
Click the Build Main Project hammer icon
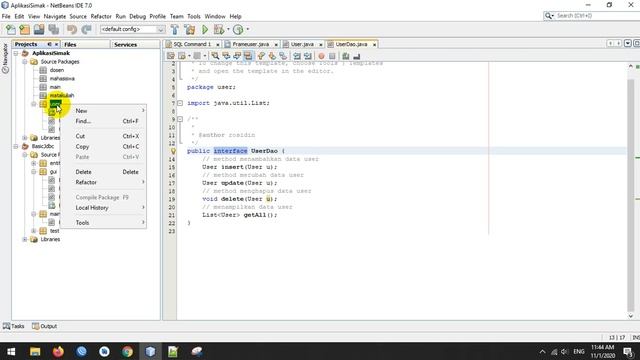tap(175, 29)
